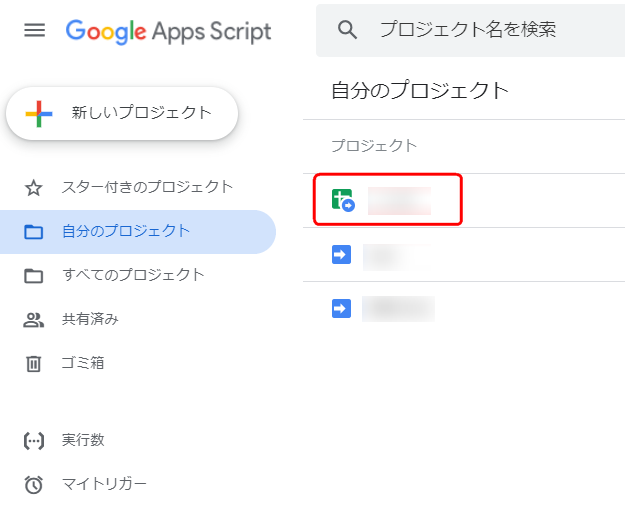Click the trash can icon for ゴミ箱
The image size is (625, 527).
33,364
